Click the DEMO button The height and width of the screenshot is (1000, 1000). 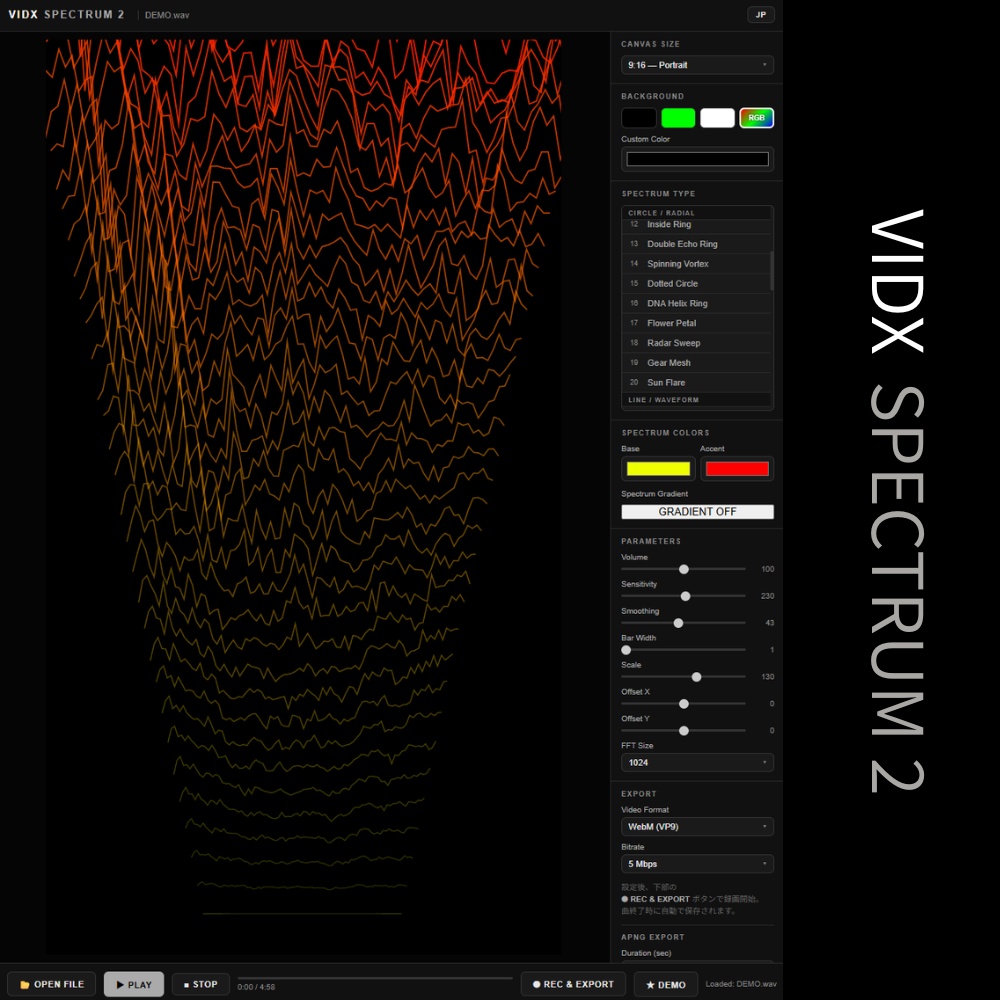point(666,984)
